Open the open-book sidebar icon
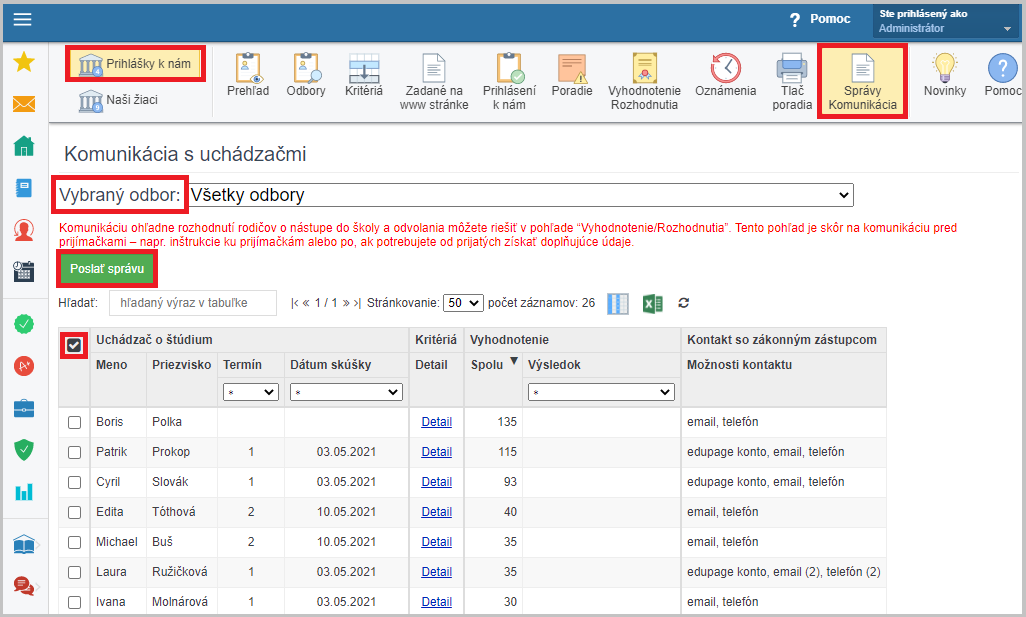 (x=24, y=544)
